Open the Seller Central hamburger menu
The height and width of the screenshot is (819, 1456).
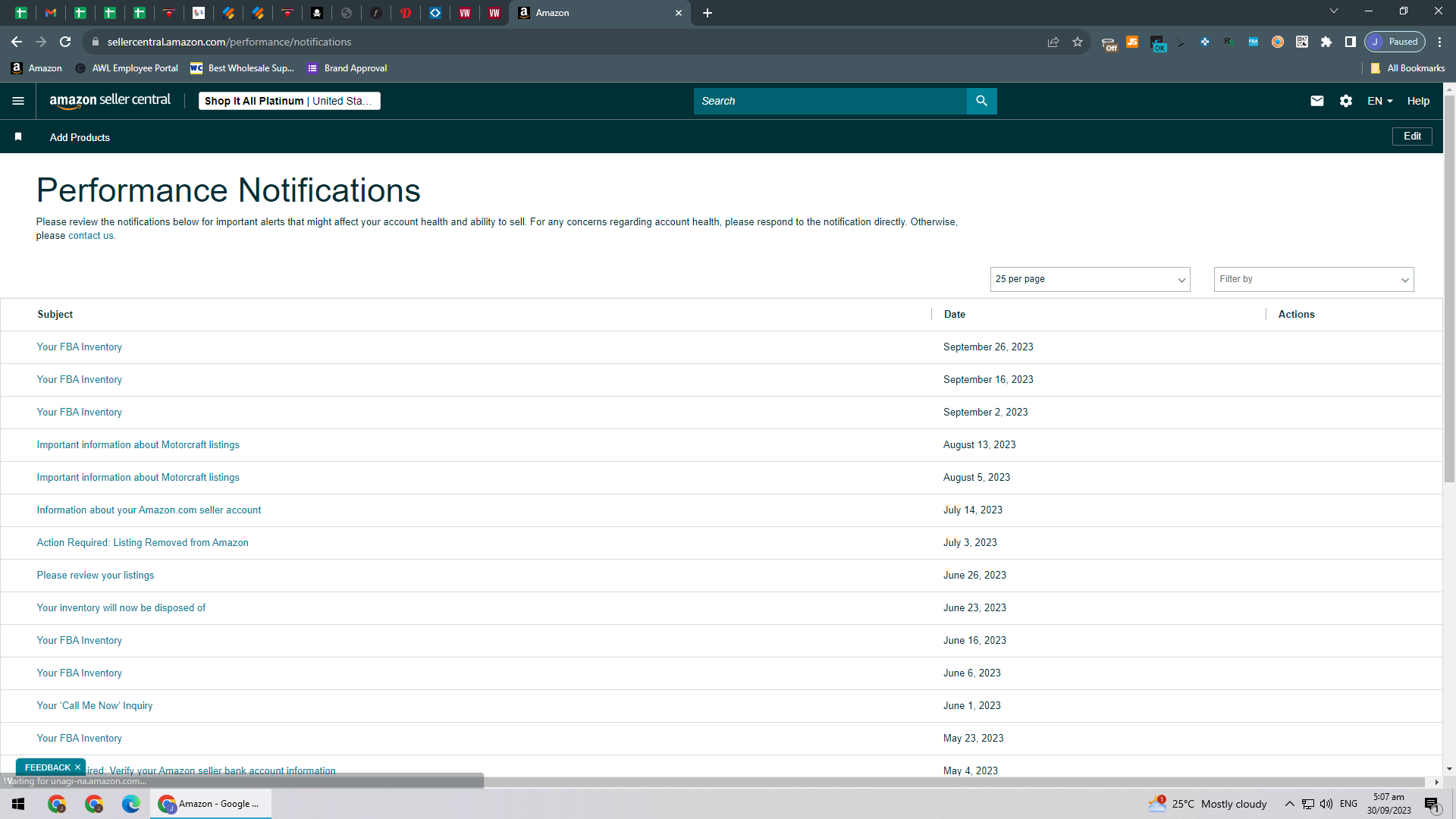(18, 101)
